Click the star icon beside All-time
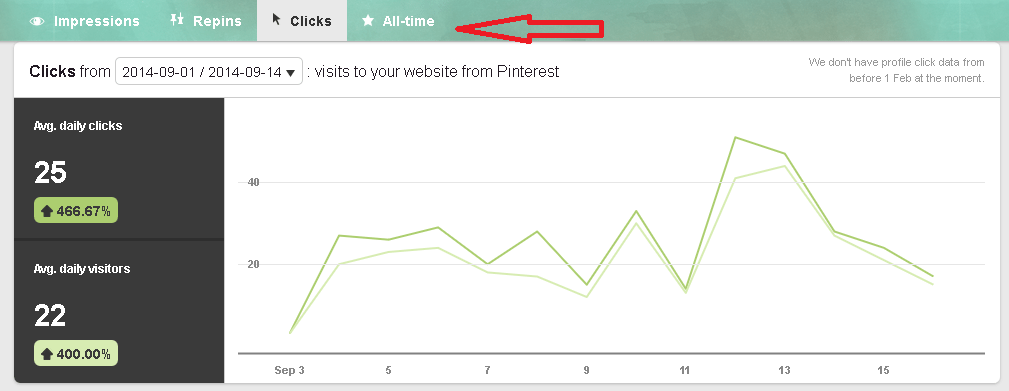 coord(368,21)
